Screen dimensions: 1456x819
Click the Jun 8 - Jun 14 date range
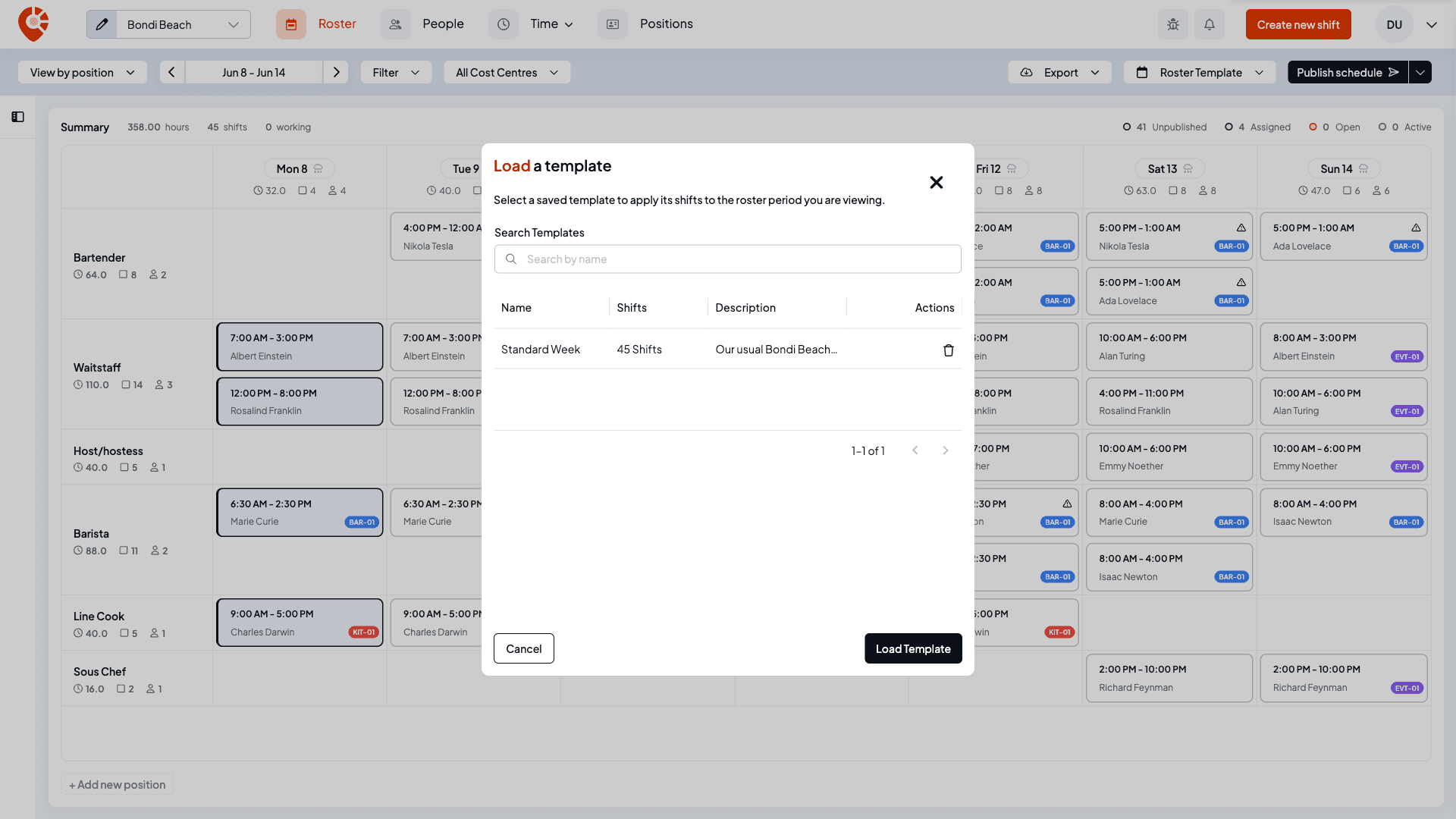coord(253,72)
